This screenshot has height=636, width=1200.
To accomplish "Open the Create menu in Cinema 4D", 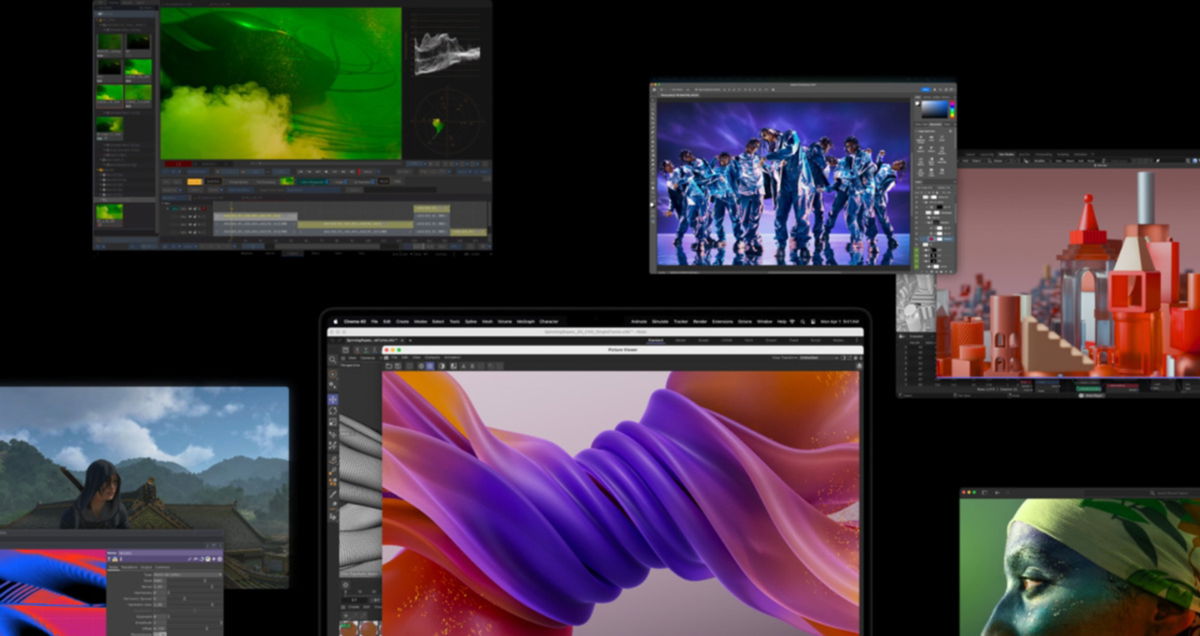I will (x=402, y=321).
